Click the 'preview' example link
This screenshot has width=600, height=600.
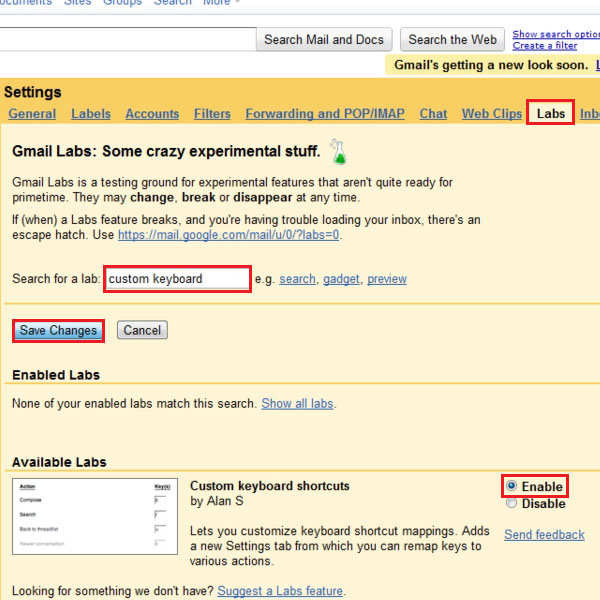pos(387,279)
